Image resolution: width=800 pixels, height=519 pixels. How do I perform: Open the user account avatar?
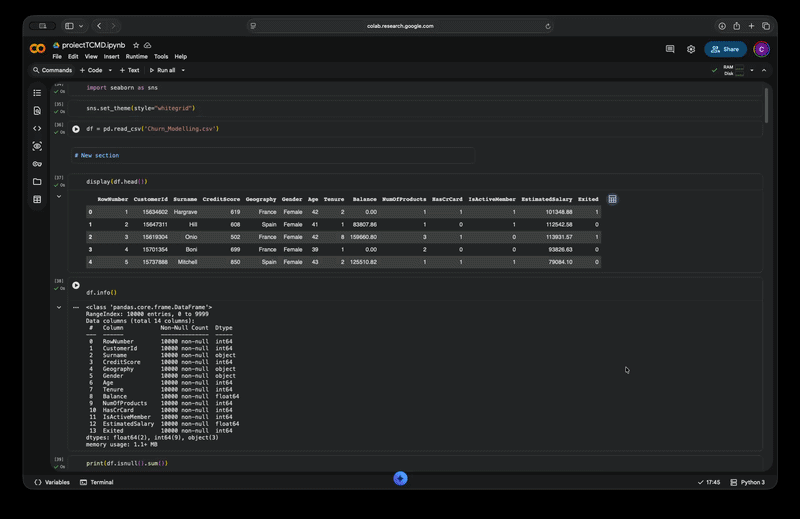tap(761, 49)
